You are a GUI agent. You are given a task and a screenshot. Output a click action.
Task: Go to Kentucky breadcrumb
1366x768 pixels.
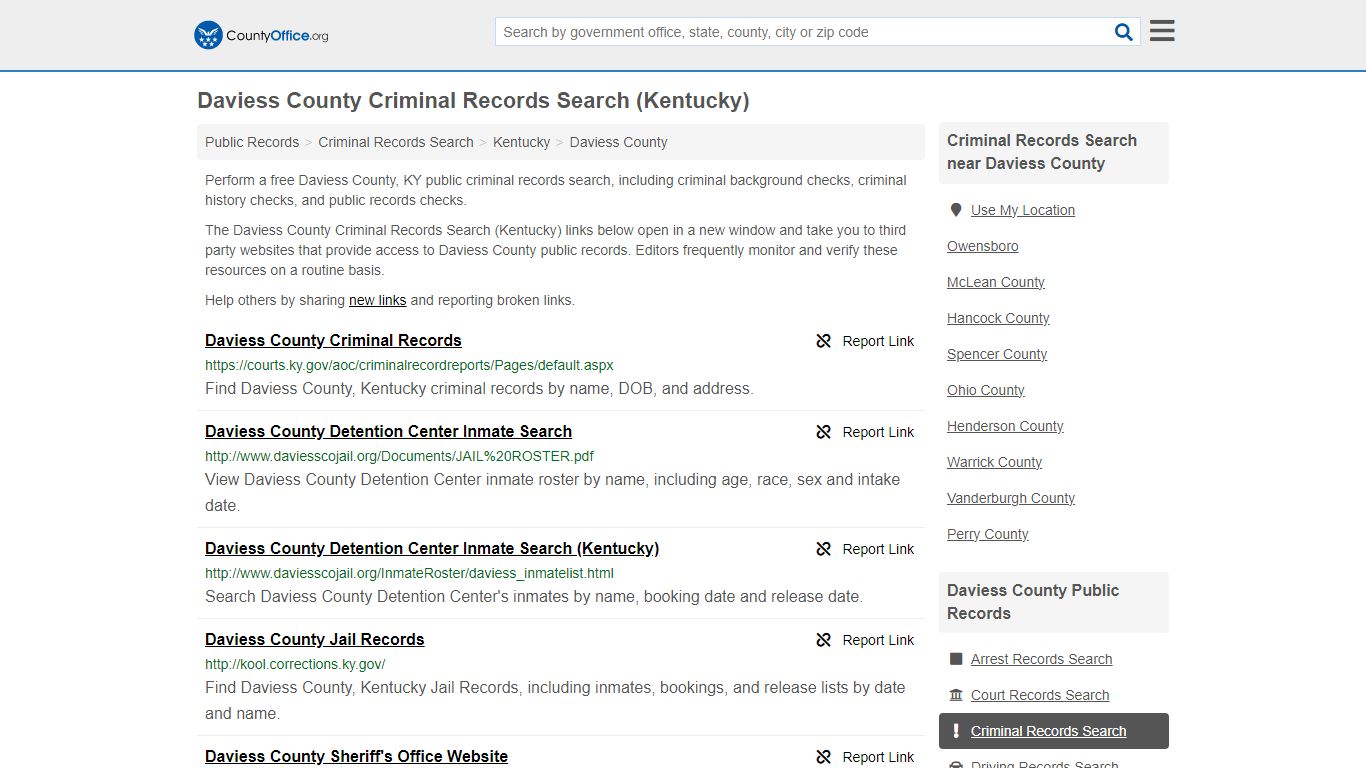(x=521, y=142)
